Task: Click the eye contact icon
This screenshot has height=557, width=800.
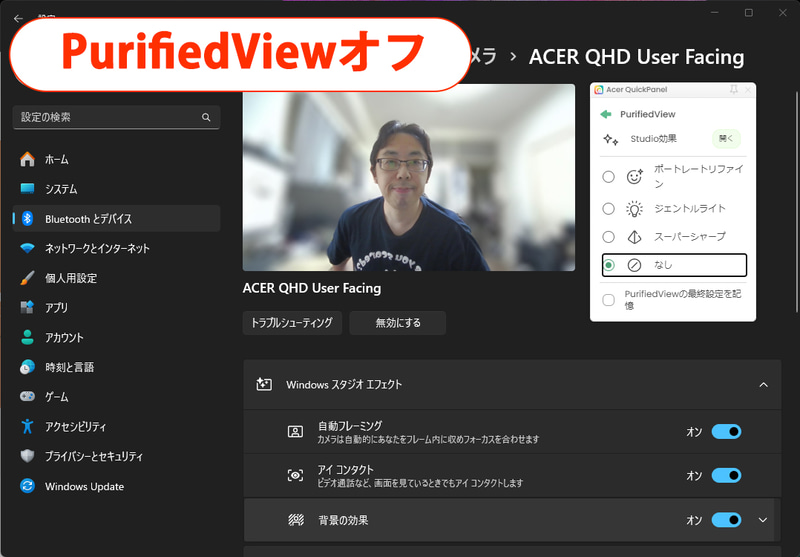Action: 295,476
